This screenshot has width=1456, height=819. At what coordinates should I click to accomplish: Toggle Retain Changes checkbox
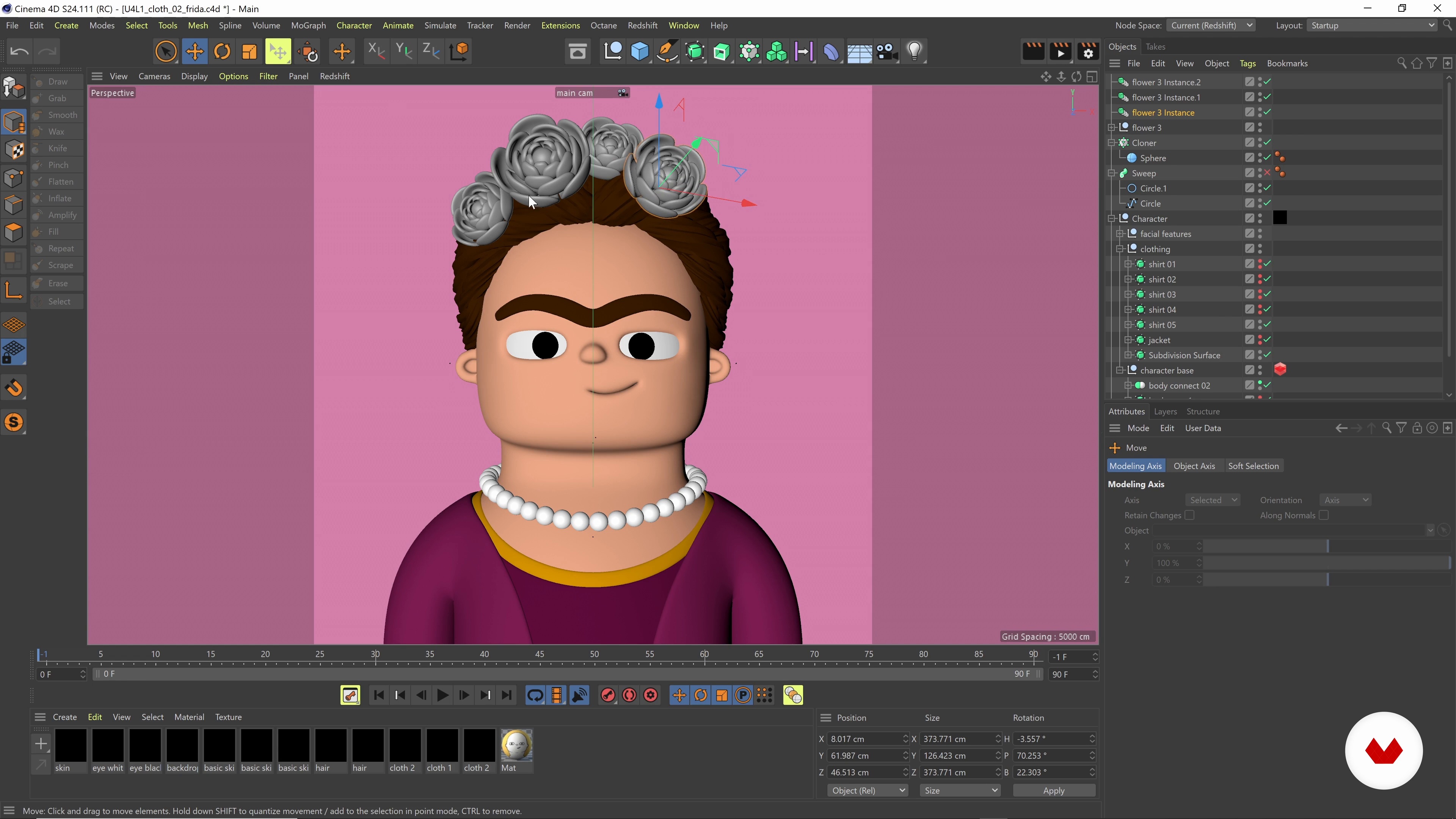(1189, 515)
